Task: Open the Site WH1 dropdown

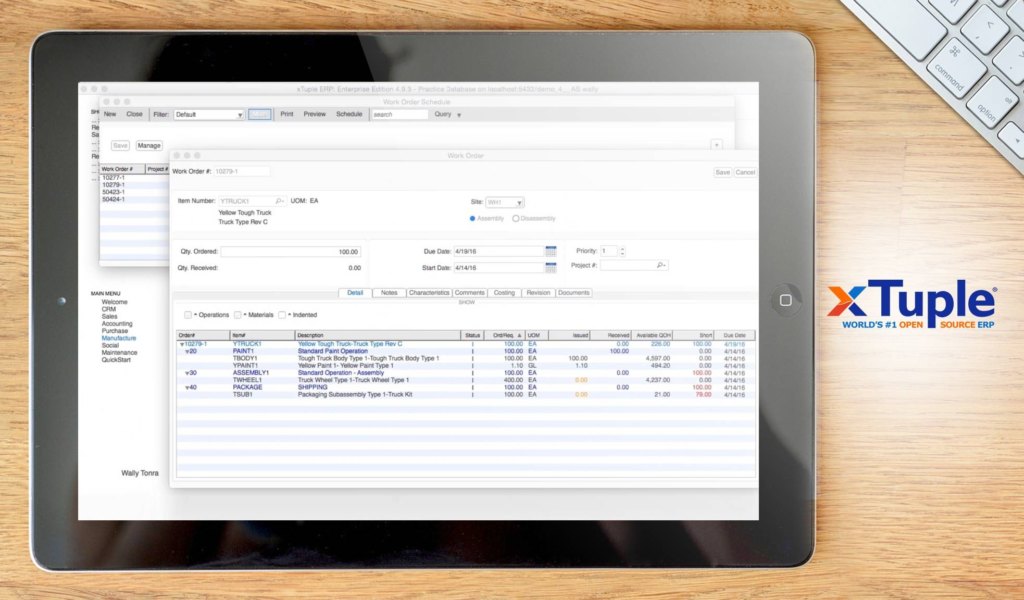Action: 505,202
